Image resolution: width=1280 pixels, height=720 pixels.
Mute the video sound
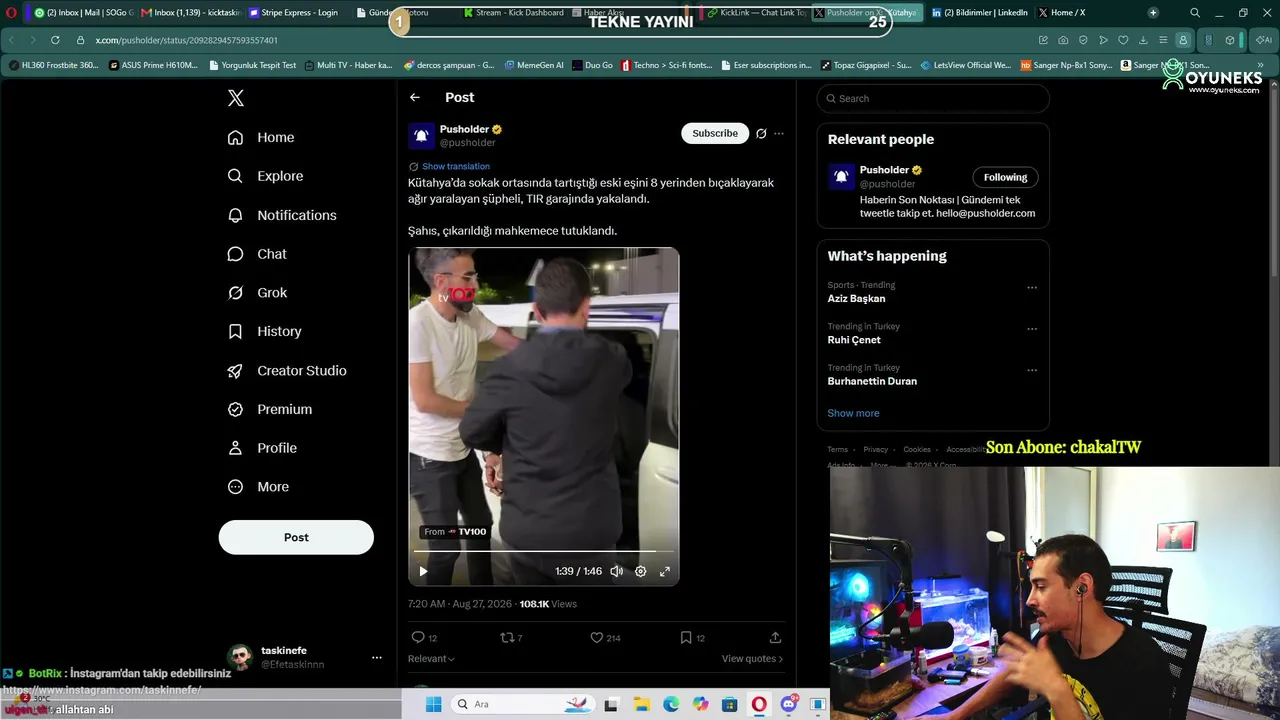tap(617, 571)
